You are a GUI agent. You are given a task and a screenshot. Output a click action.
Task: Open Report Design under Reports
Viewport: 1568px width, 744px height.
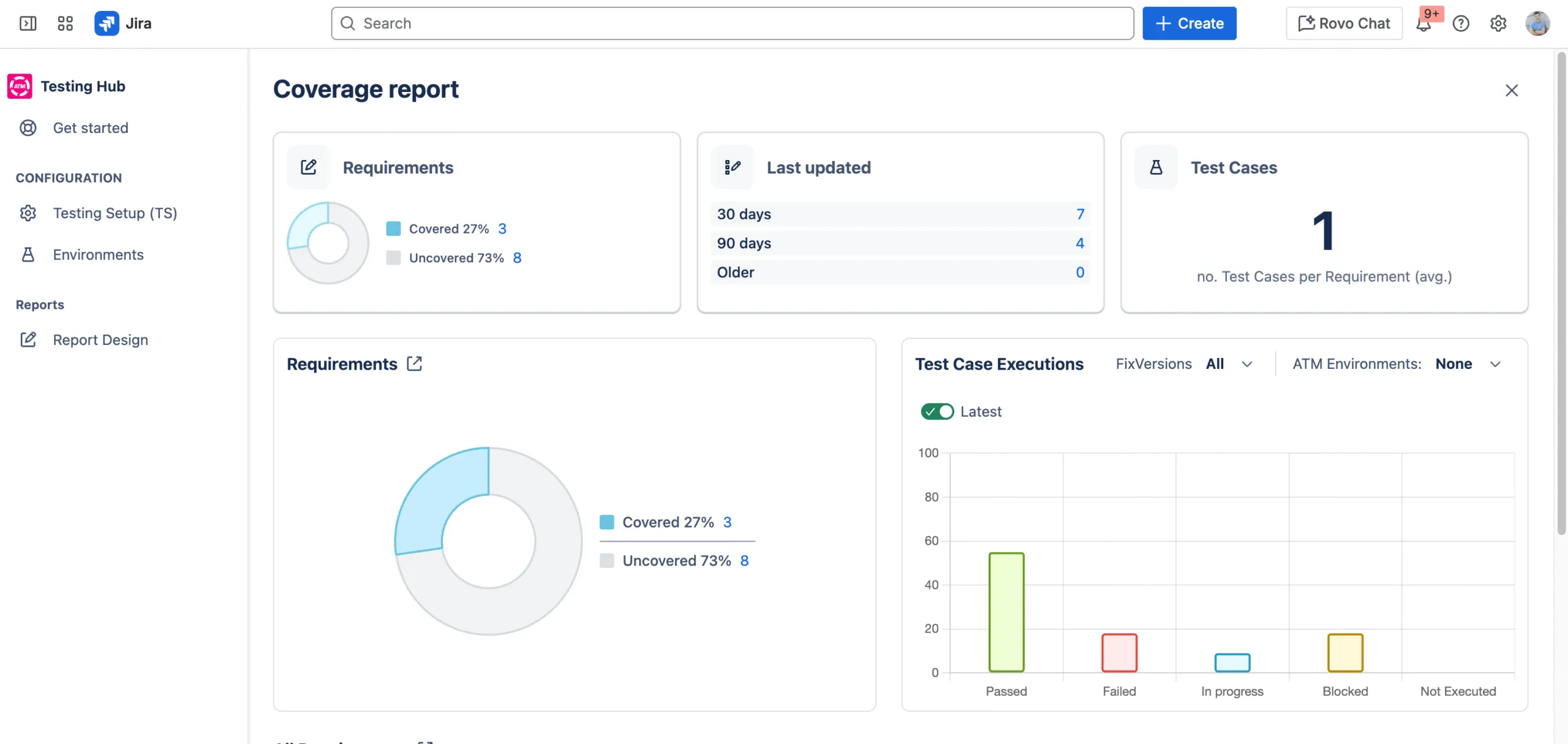[100, 340]
